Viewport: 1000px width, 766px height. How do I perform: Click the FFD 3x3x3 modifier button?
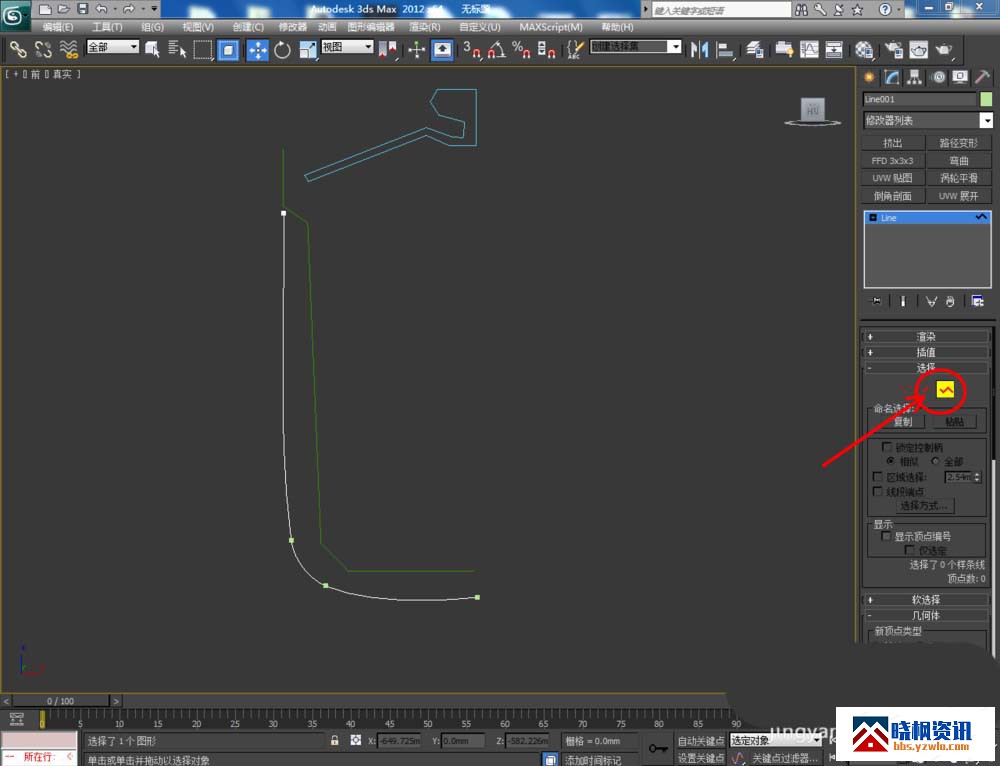click(892, 161)
